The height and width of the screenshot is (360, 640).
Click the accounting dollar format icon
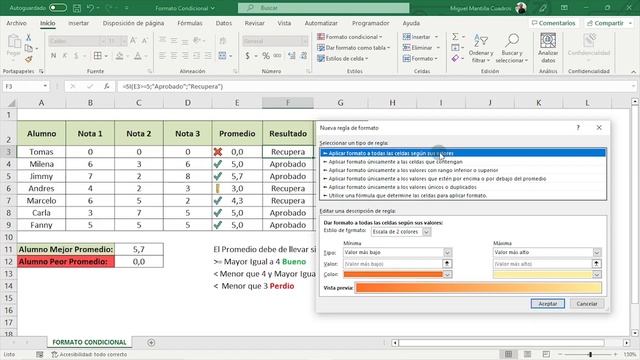(247, 56)
